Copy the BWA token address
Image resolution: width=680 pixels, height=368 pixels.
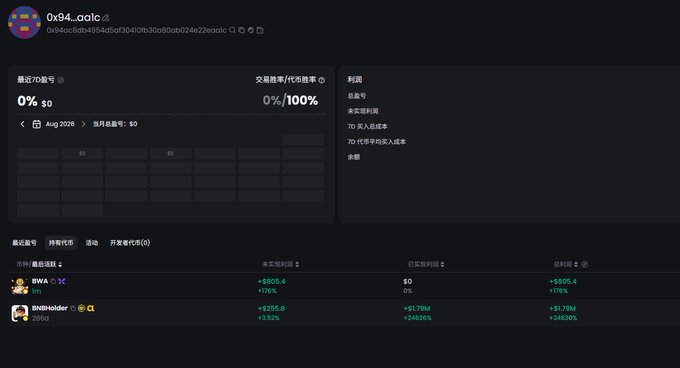tap(53, 281)
